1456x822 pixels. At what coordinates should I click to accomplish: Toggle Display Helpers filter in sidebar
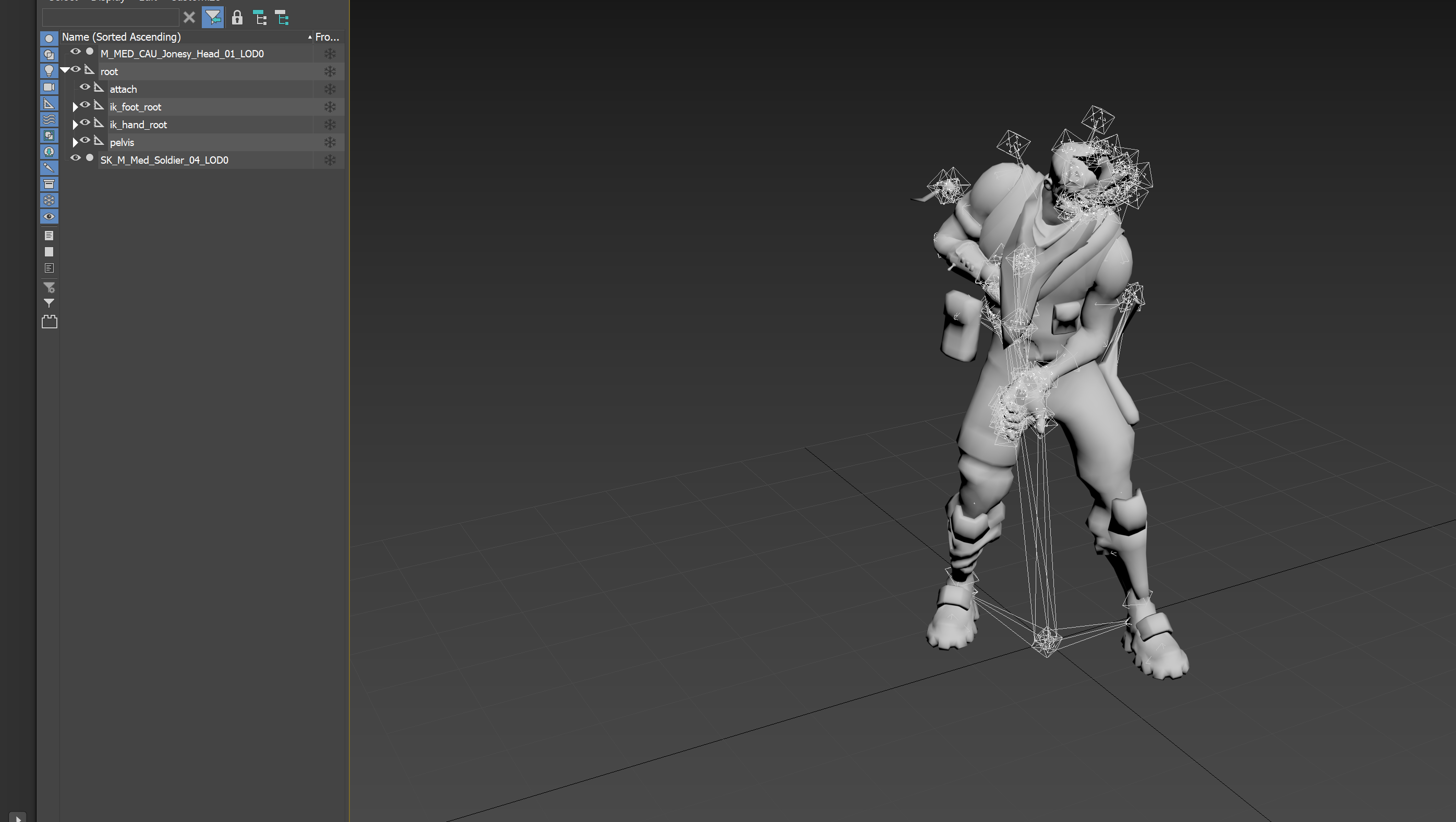(x=49, y=103)
